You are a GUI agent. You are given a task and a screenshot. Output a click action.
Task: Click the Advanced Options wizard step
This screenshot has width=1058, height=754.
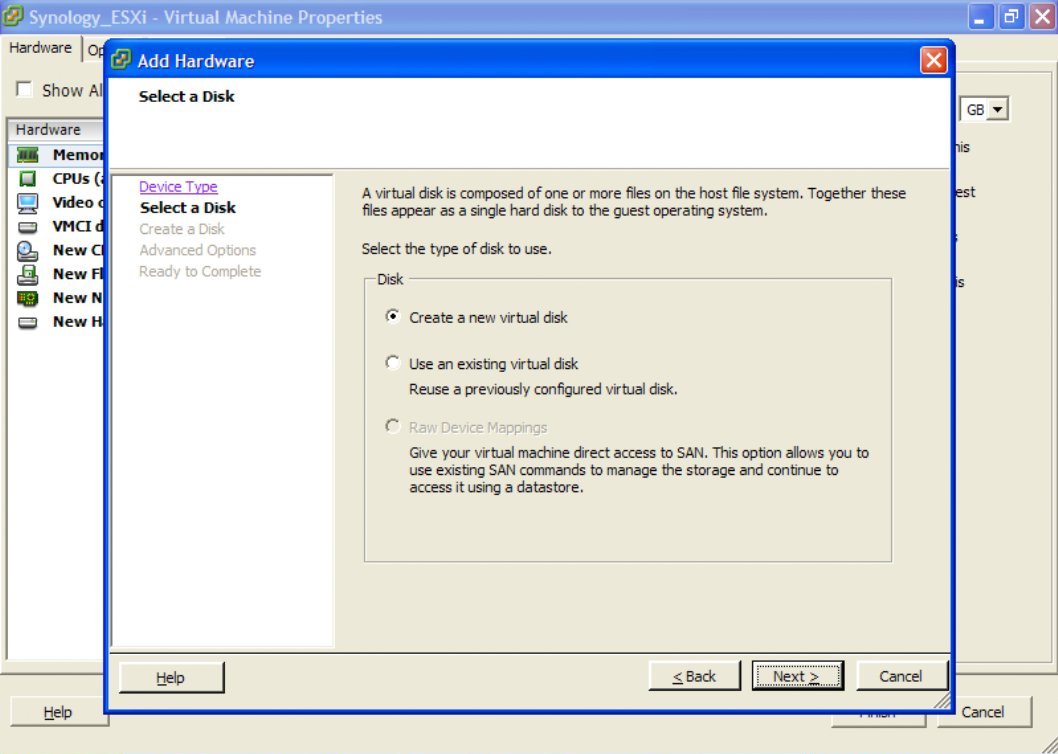(x=198, y=250)
